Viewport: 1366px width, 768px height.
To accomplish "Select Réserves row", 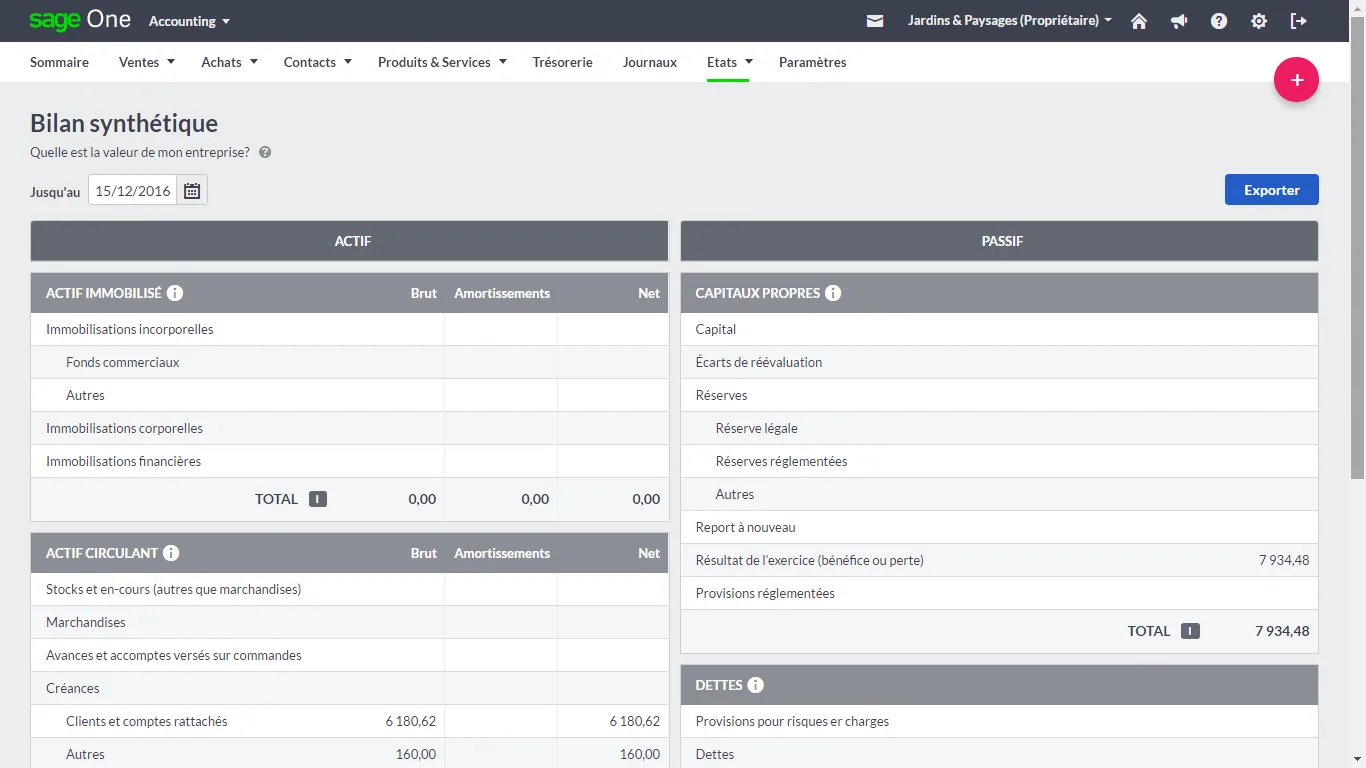I will click(x=999, y=395).
